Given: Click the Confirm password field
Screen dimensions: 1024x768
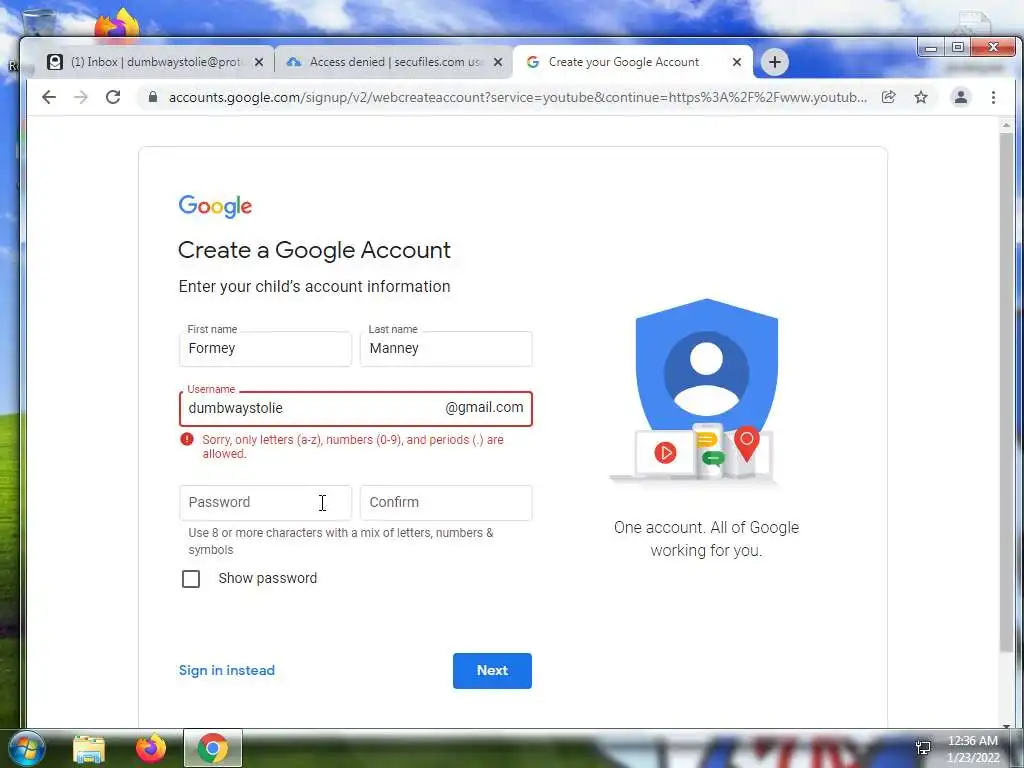Looking at the screenshot, I should pos(446,503).
